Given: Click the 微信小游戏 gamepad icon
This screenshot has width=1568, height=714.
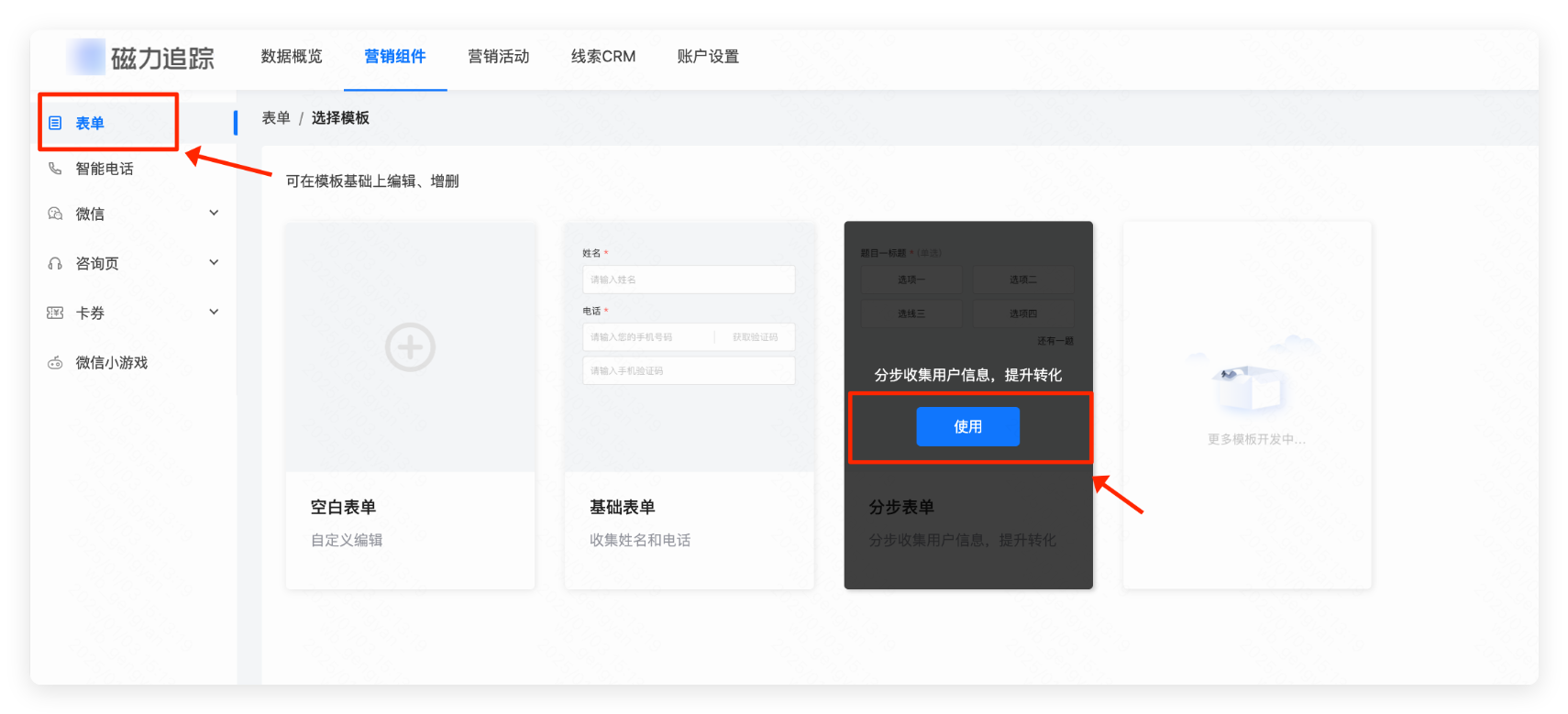Looking at the screenshot, I should [x=55, y=363].
